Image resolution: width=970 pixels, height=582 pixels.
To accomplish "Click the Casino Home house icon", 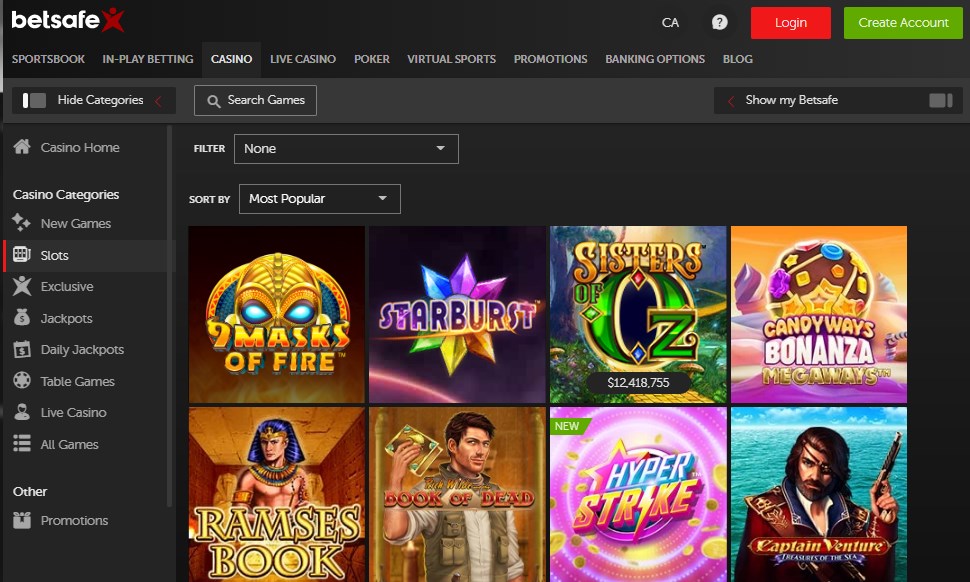I will click(x=22, y=147).
